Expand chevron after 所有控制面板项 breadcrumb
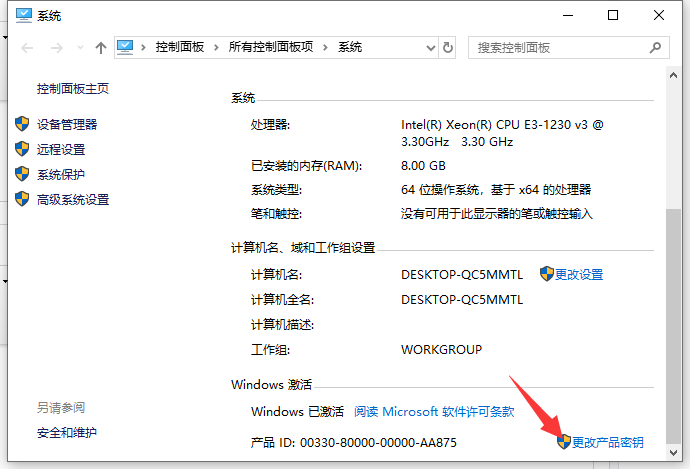 pos(328,47)
